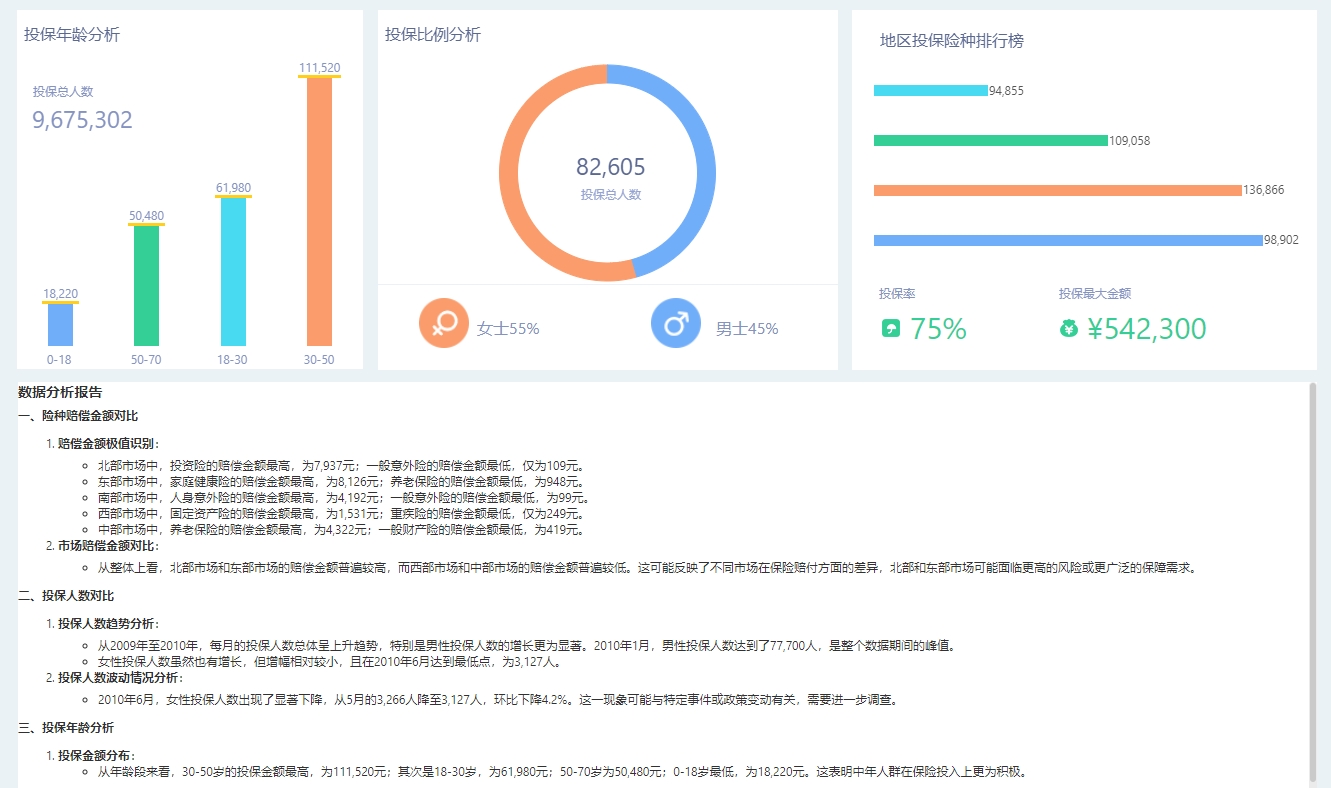Click the 赔偿金额极值识别 subheading
Image resolution: width=1331 pixels, height=788 pixels.
point(106,444)
